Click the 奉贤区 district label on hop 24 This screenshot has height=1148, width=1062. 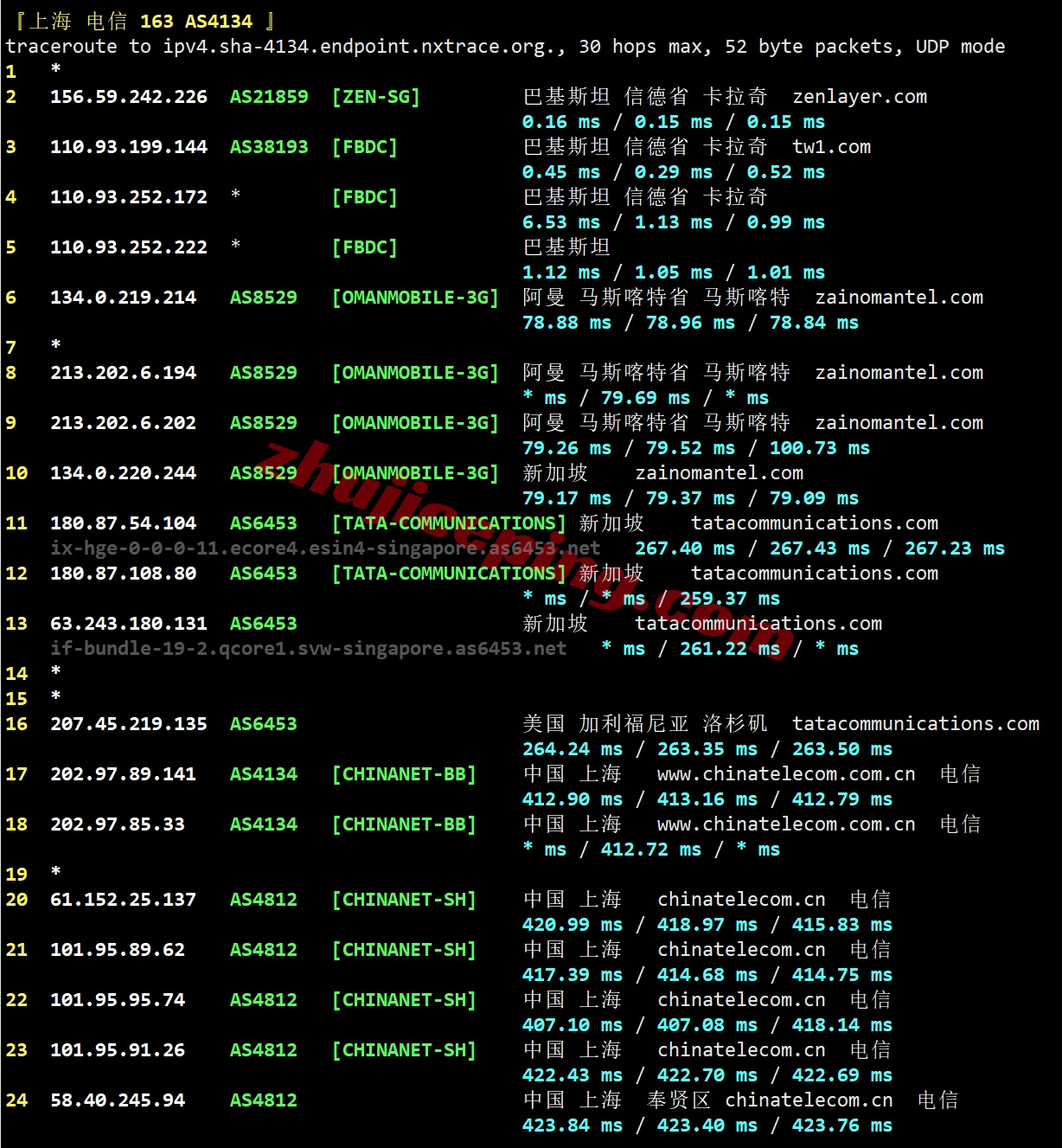679,1100
